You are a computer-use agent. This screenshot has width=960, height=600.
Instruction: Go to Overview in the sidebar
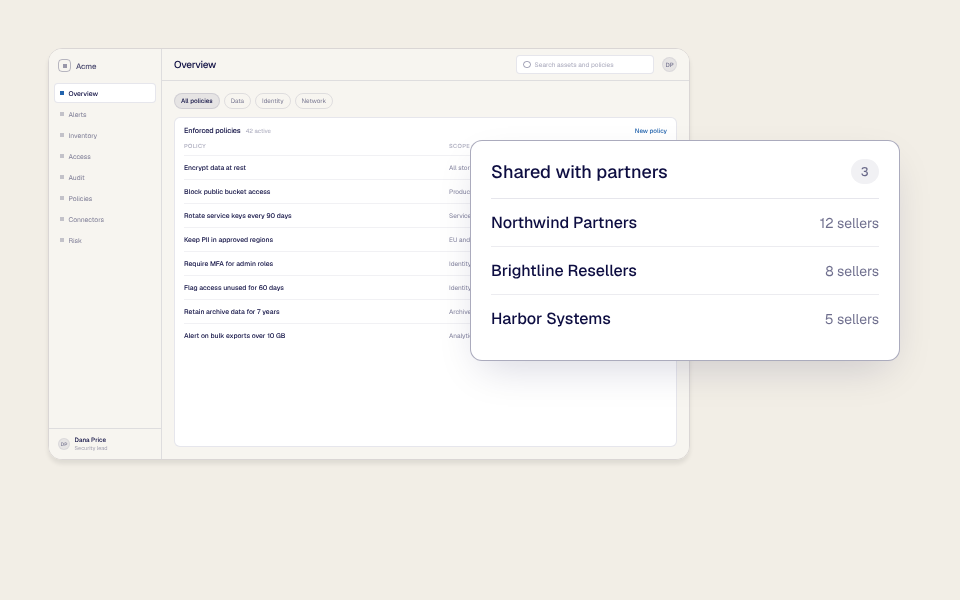click(105, 93)
